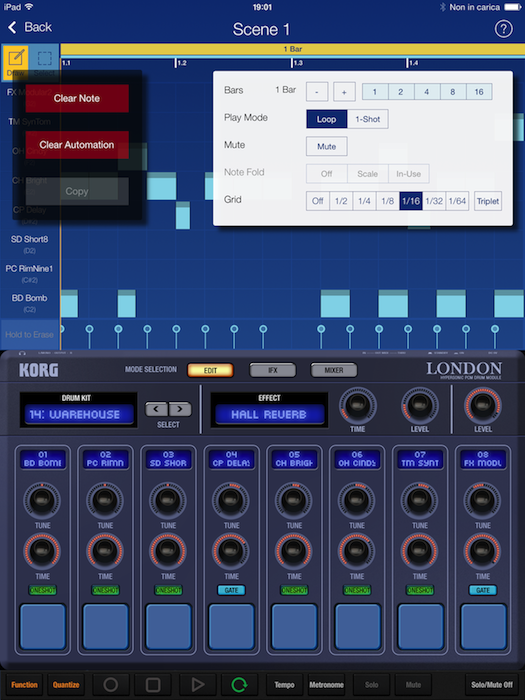Tap drum pad for channel 01

click(42, 626)
